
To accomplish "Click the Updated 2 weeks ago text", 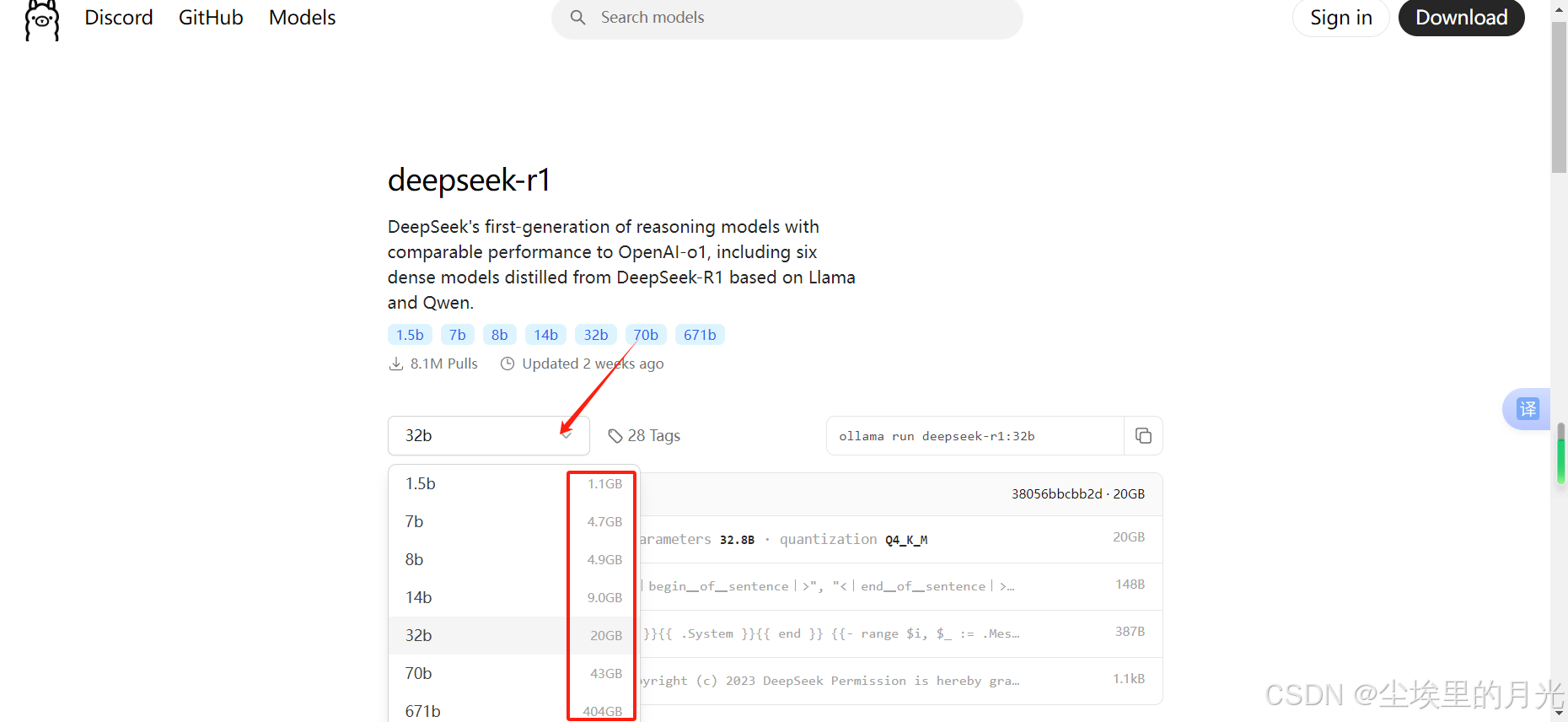I will click(x=593, y=364).
